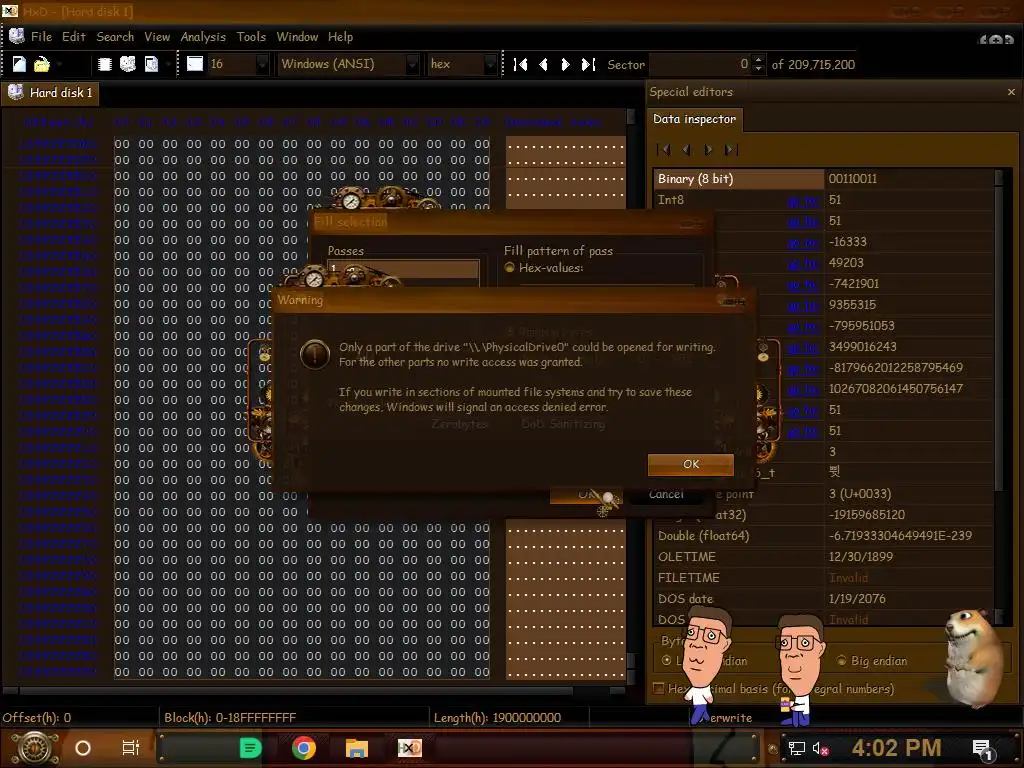Click the network system tray icon
The height and width of the screenshot is (768, 1024).
point(796,748)
